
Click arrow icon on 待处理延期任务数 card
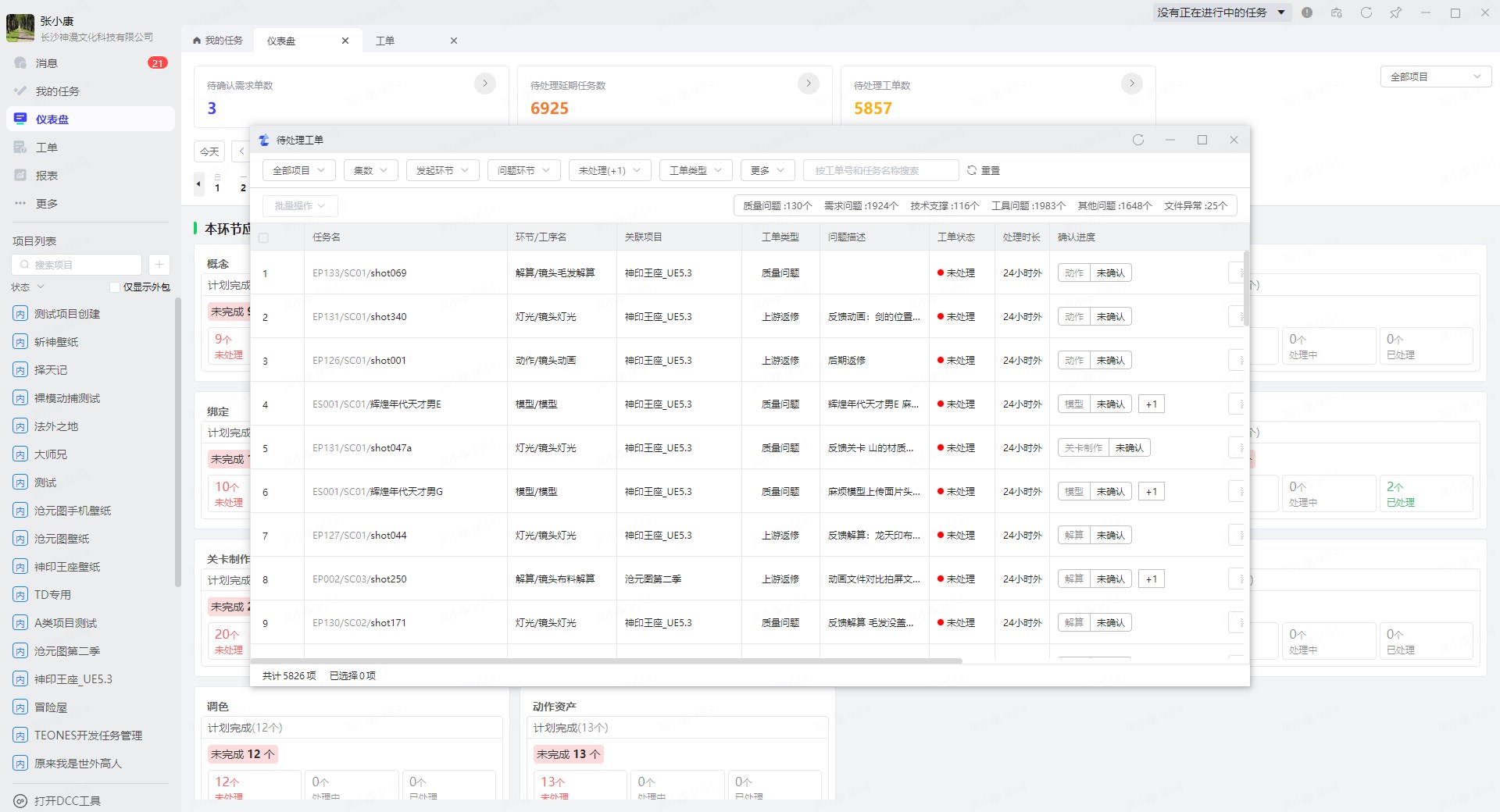click(x=808, y=84)
